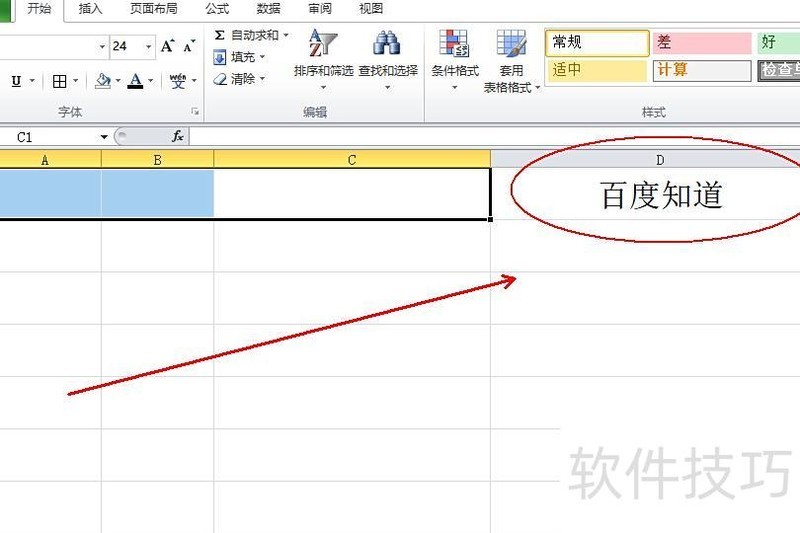This screenshot has width=800, height=533.
Task: Click the fx insert function button
Action: click(177, 137)
